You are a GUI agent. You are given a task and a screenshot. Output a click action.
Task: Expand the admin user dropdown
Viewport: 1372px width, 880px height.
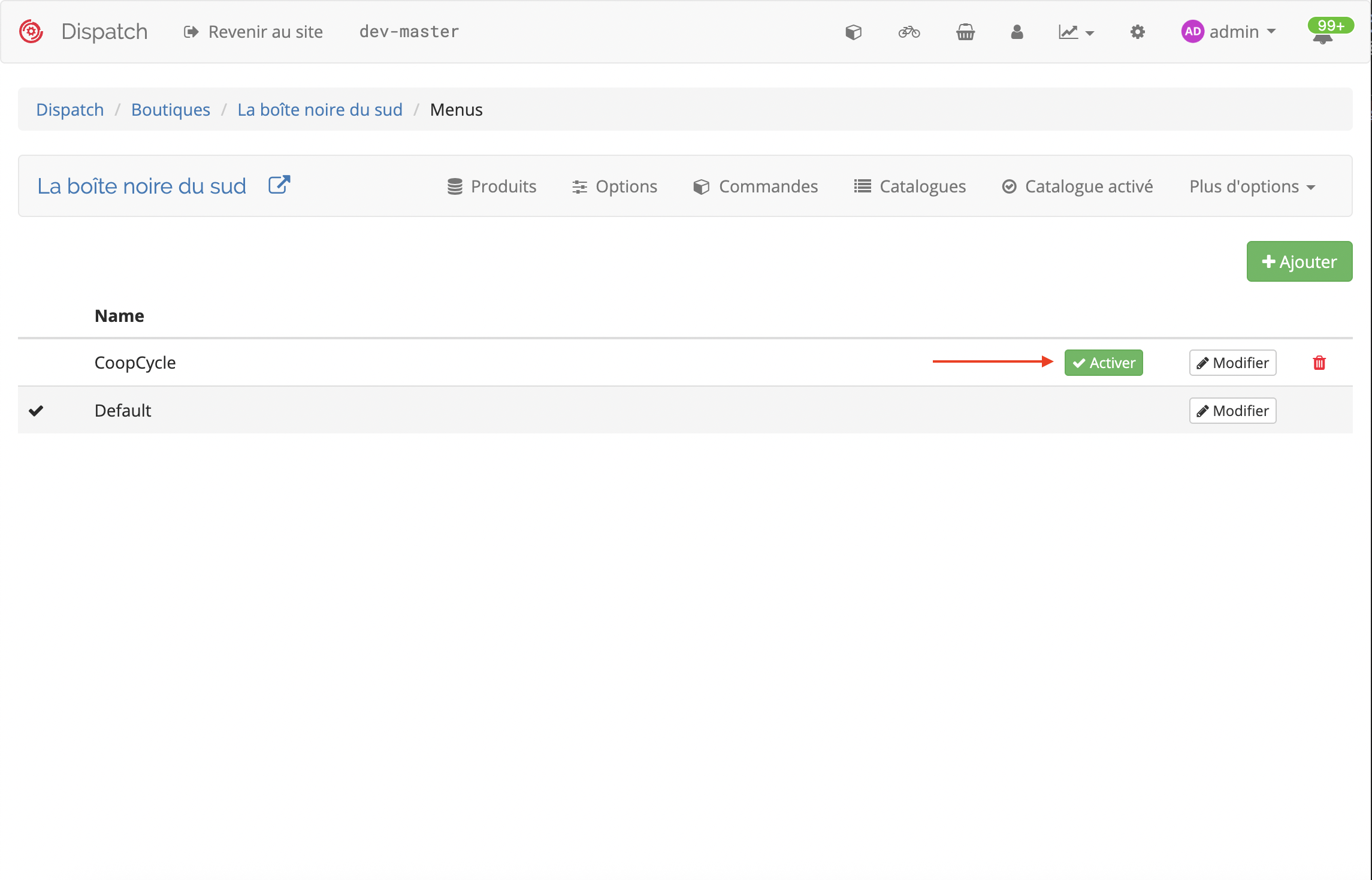click(x=1228, y=32)
